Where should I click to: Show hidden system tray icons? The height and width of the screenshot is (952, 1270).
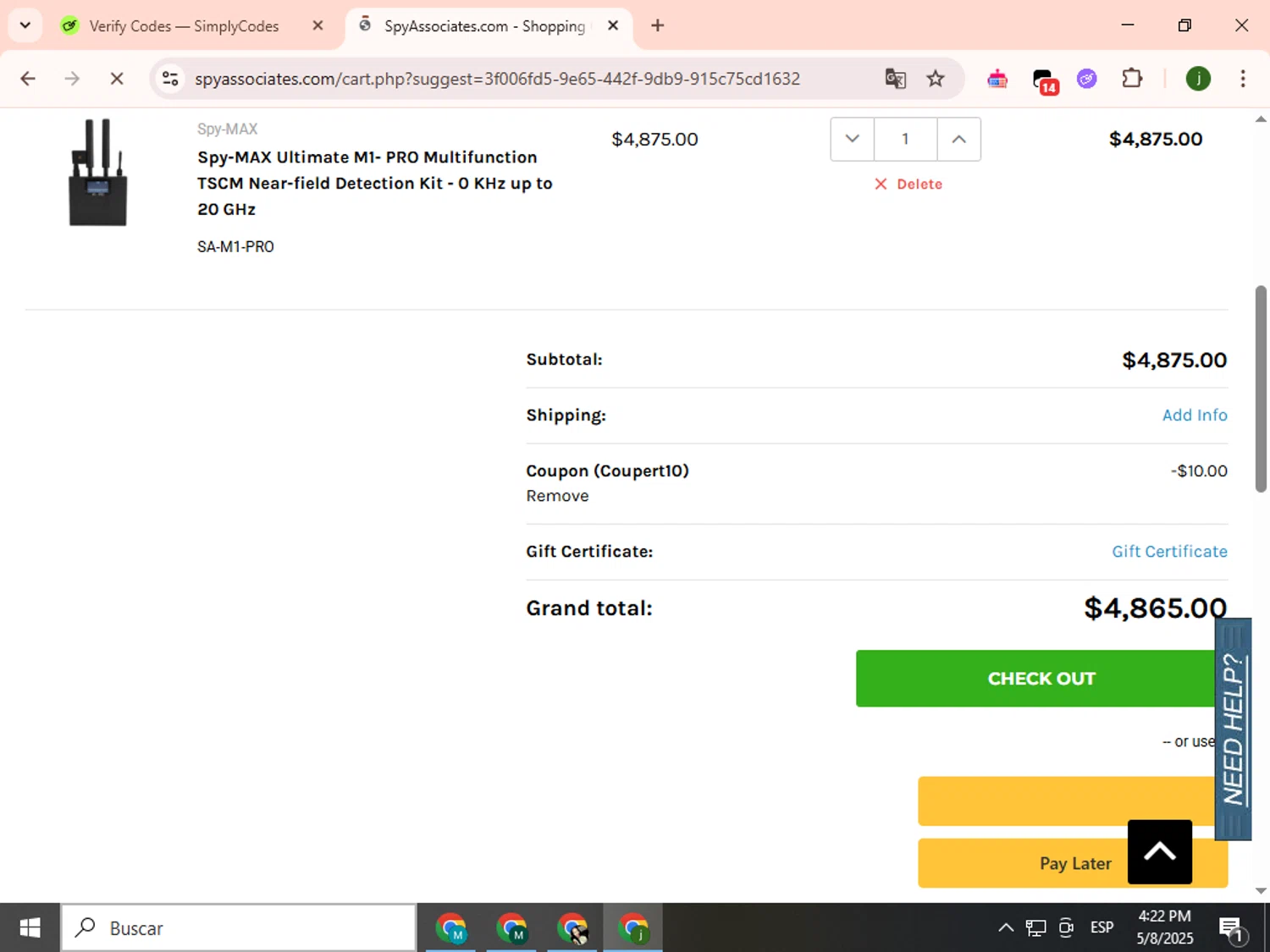pos(1006,927)
